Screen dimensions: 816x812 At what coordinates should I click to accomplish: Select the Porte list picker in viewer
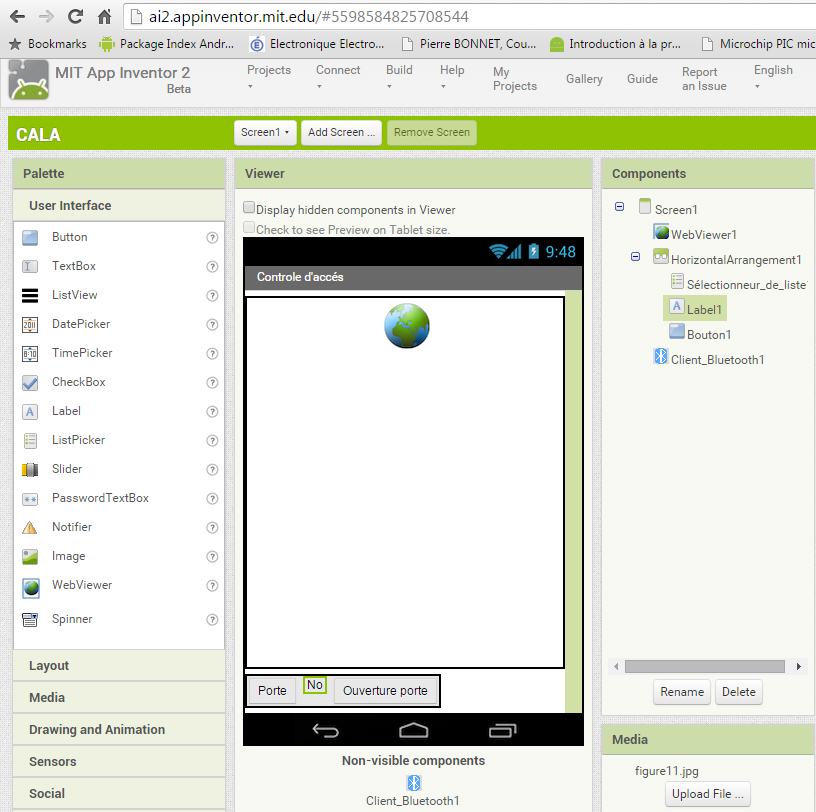272,691
